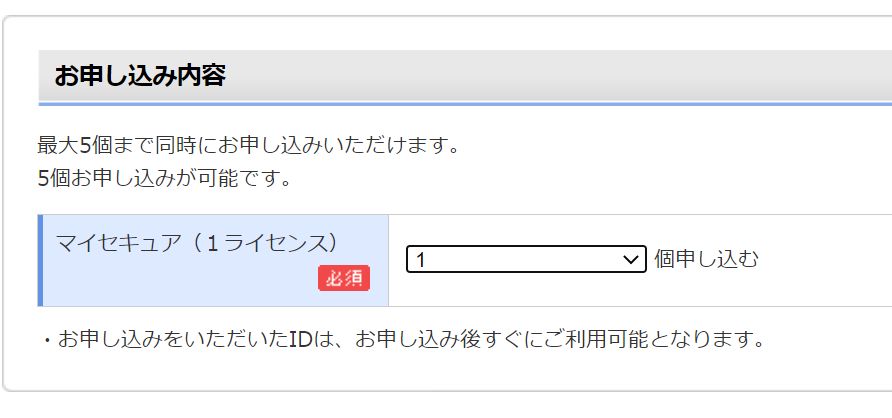This screenshot has height=418, width=892.
Task: Click the chevron arrow on quantity selector
Action: (630, 260)
